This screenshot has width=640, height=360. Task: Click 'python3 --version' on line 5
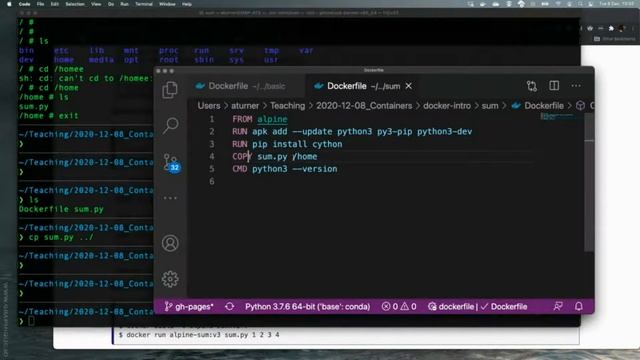pyautogui.click(x=295, y=169)
